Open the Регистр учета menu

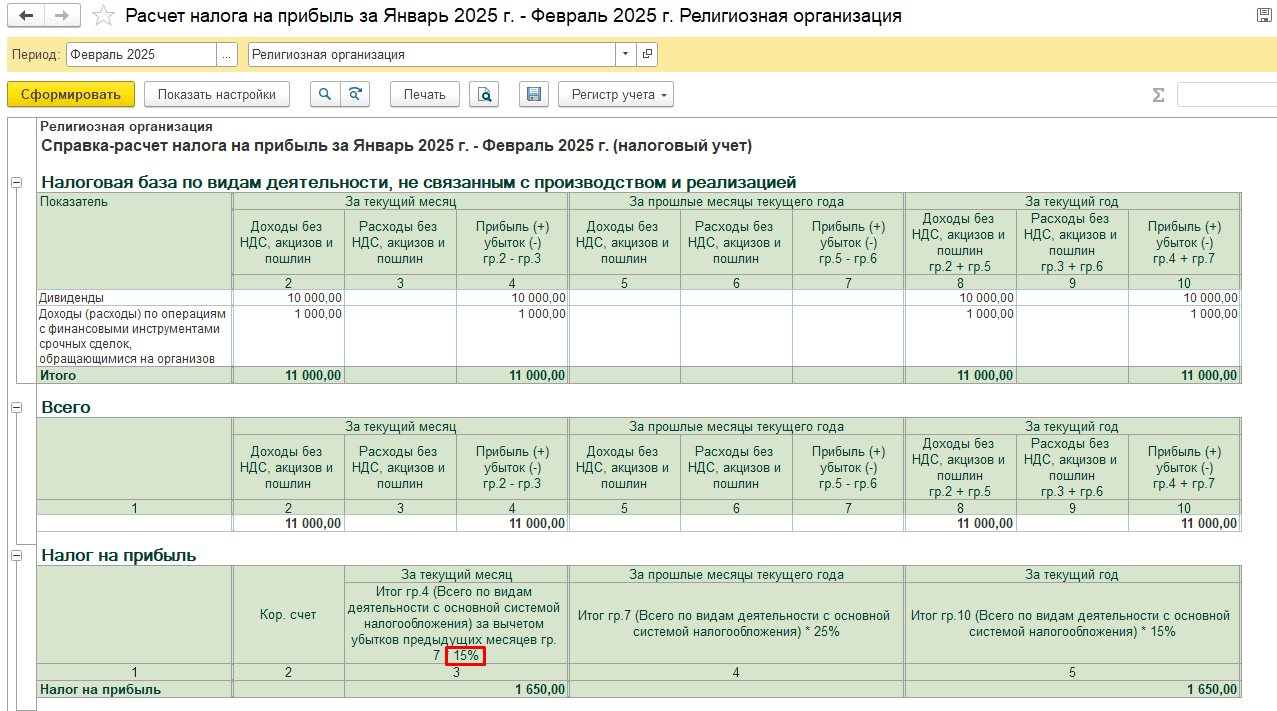point(616,94)
